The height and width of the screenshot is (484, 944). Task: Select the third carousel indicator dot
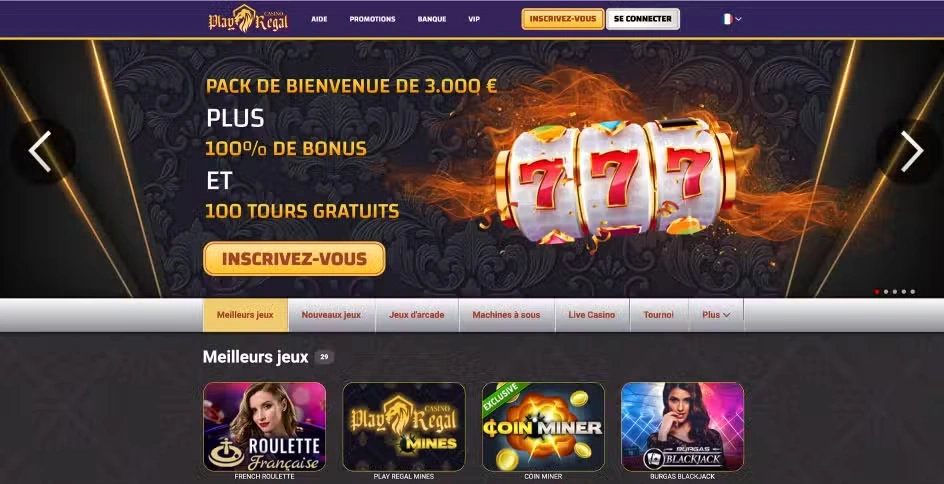895,292
